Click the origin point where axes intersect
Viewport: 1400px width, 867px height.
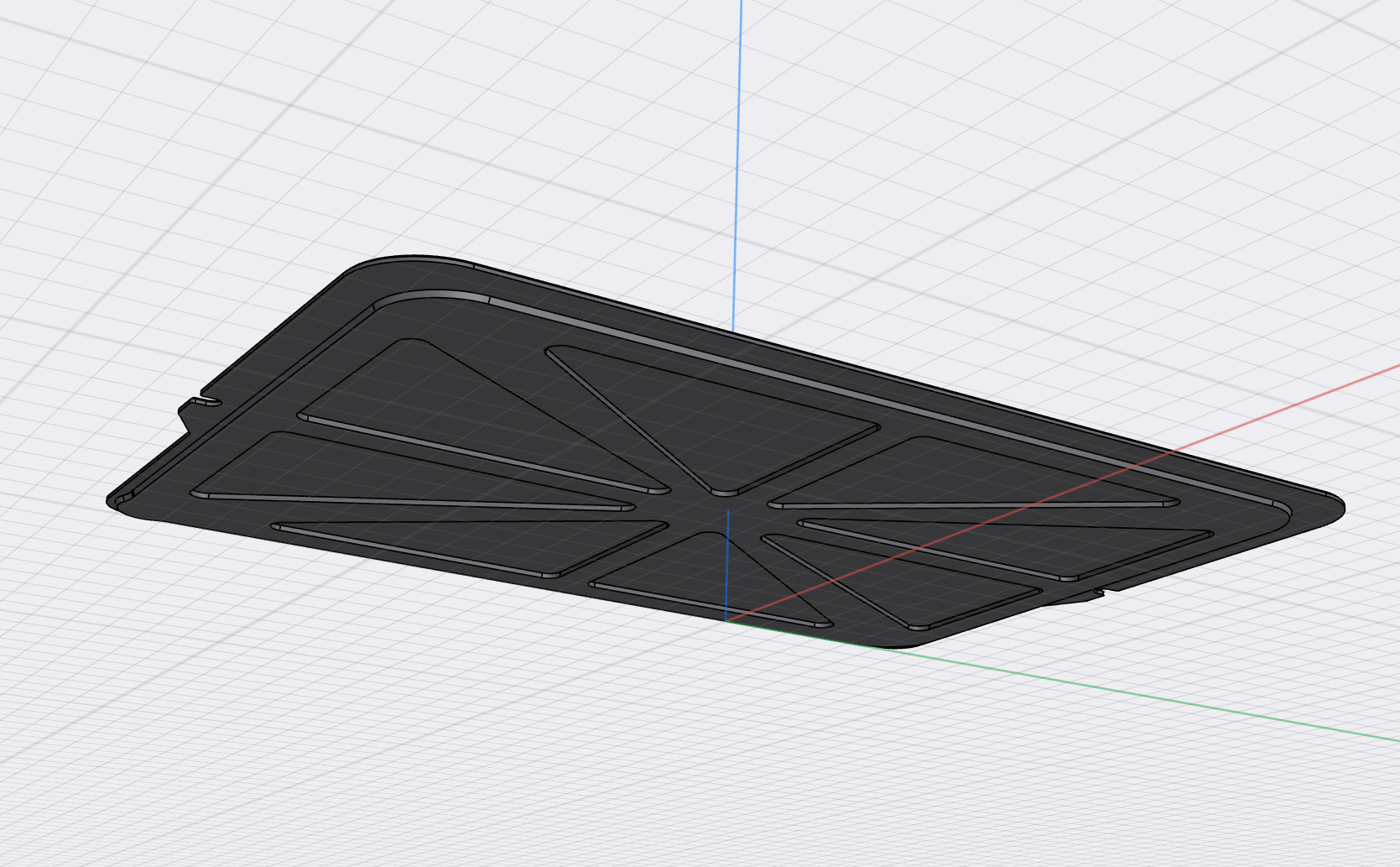point(728,621)
